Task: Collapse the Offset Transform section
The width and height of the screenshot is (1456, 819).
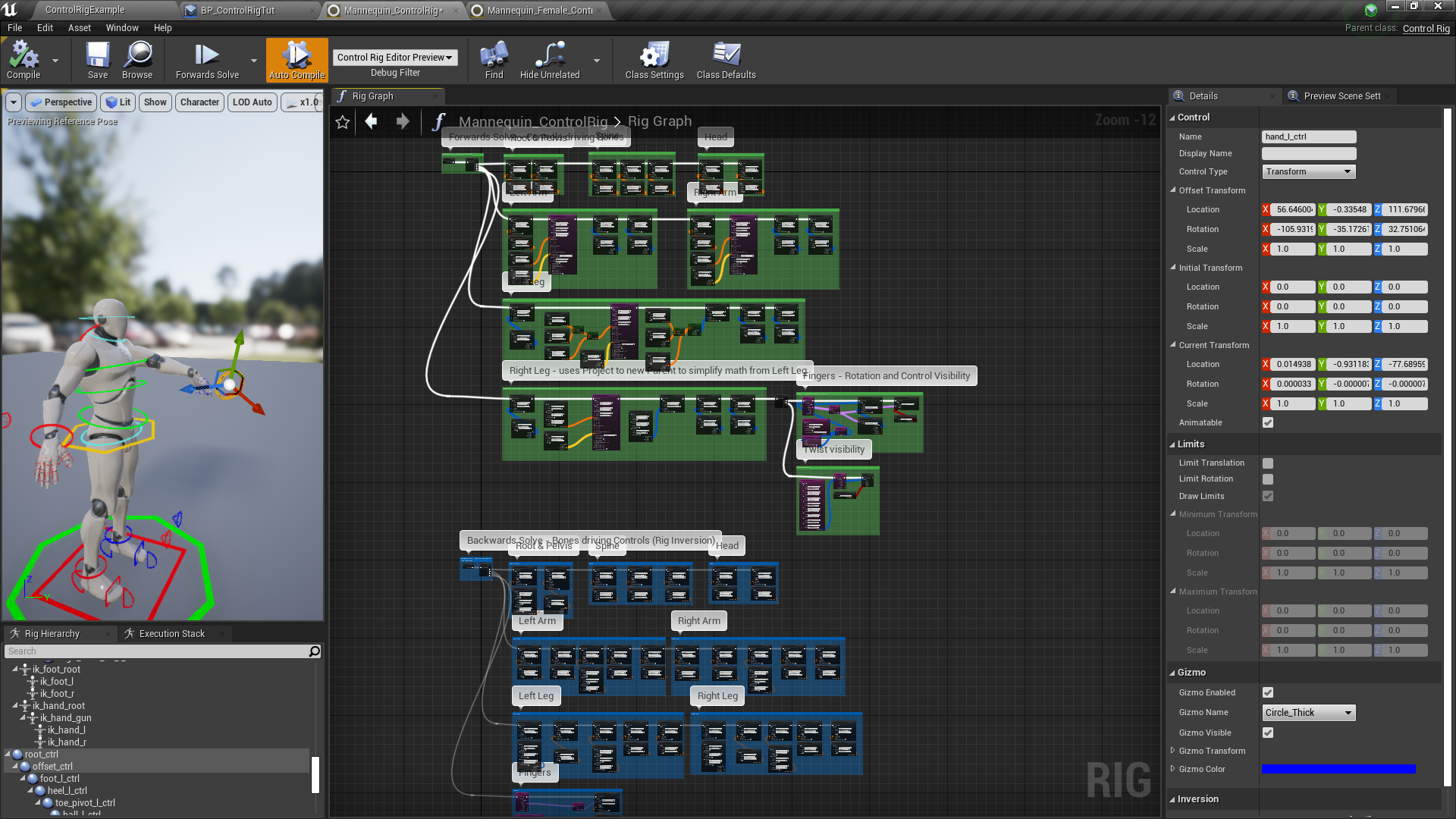Action: (x=1173, y=190)
